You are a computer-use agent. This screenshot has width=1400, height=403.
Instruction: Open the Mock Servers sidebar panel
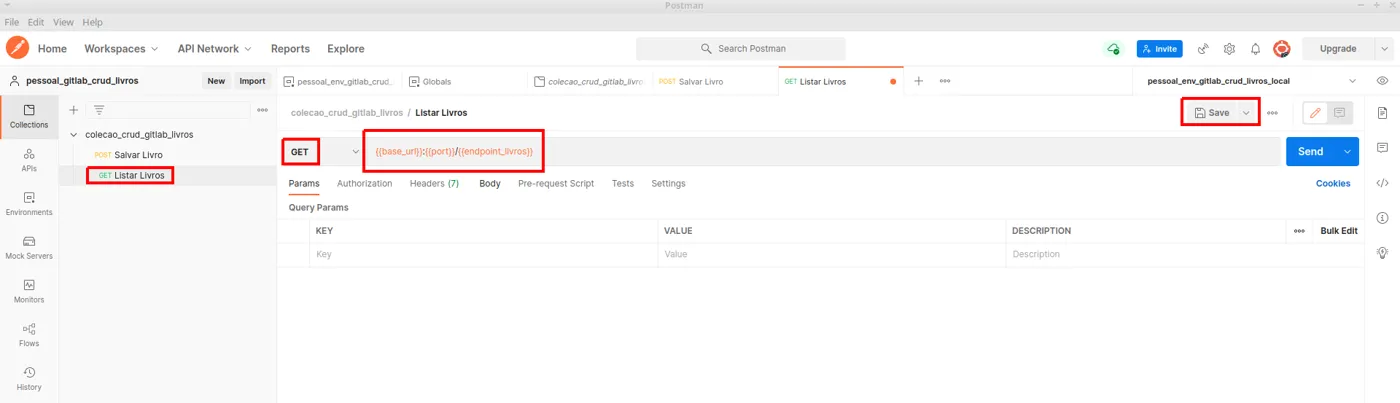pos(29,247)
